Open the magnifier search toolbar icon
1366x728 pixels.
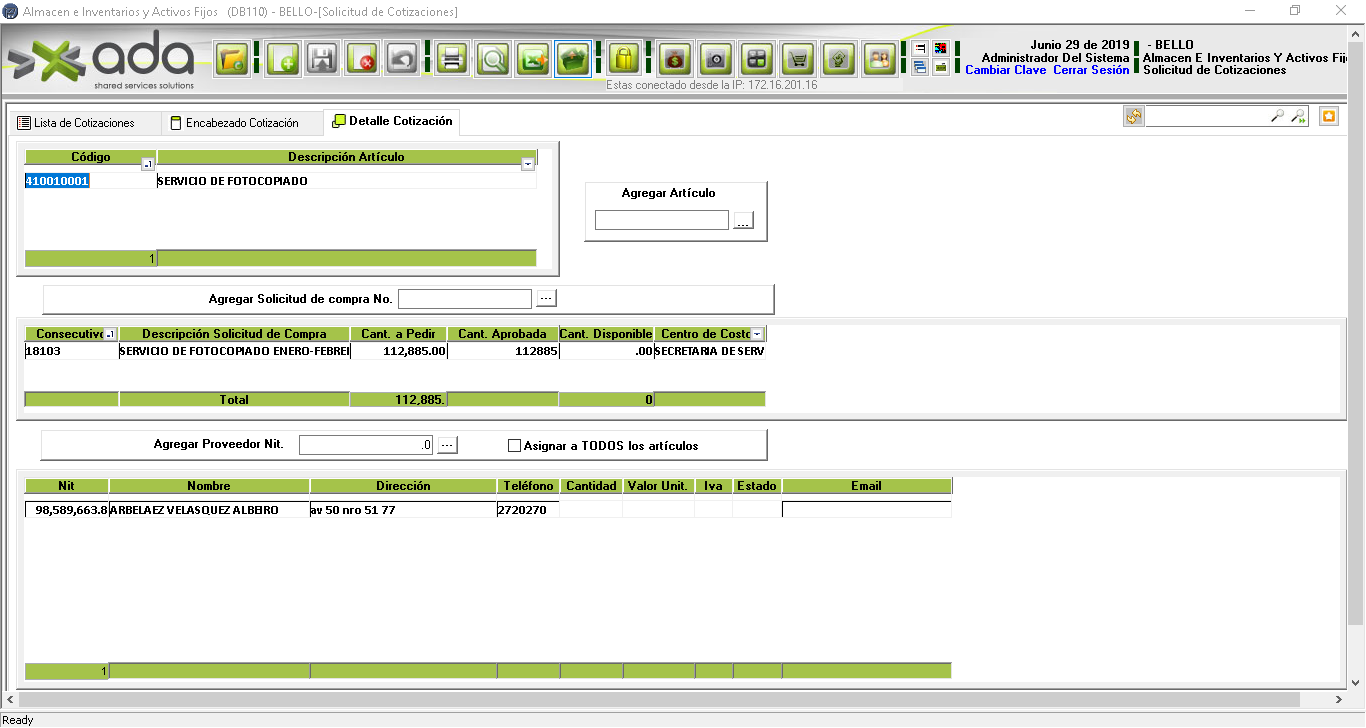[493, 59]
